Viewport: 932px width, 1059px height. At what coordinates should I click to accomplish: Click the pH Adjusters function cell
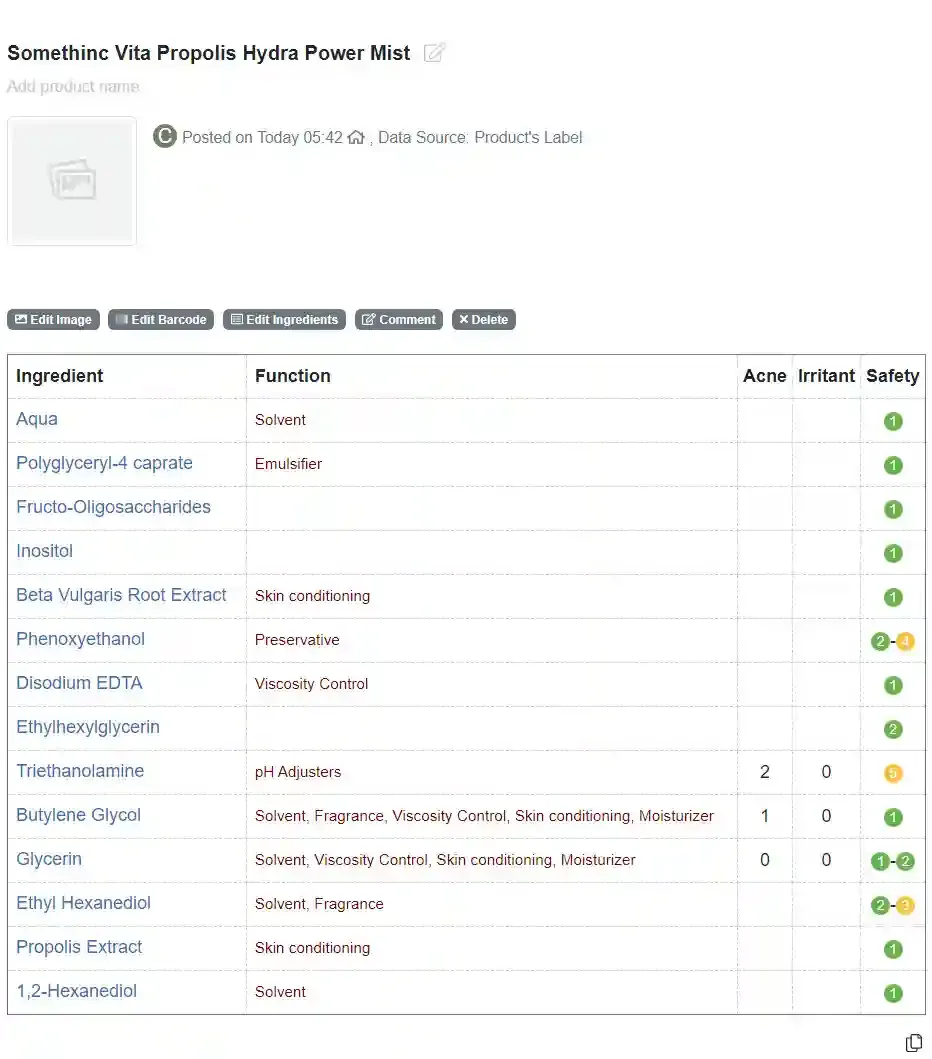(298, 772)
